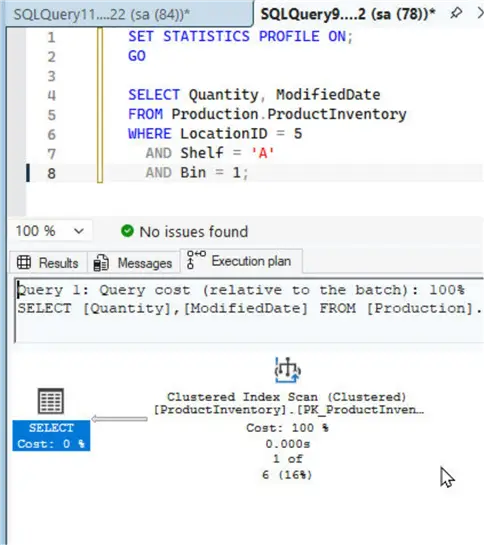
Task: Click the WHERE LocationID = 5 line
Action: click(x=215, y=134)
